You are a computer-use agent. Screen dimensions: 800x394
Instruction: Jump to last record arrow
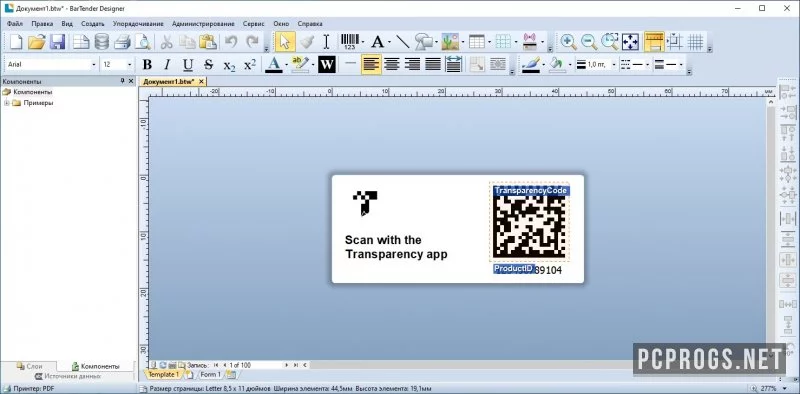pyautogui.click(x=295, y=365)
